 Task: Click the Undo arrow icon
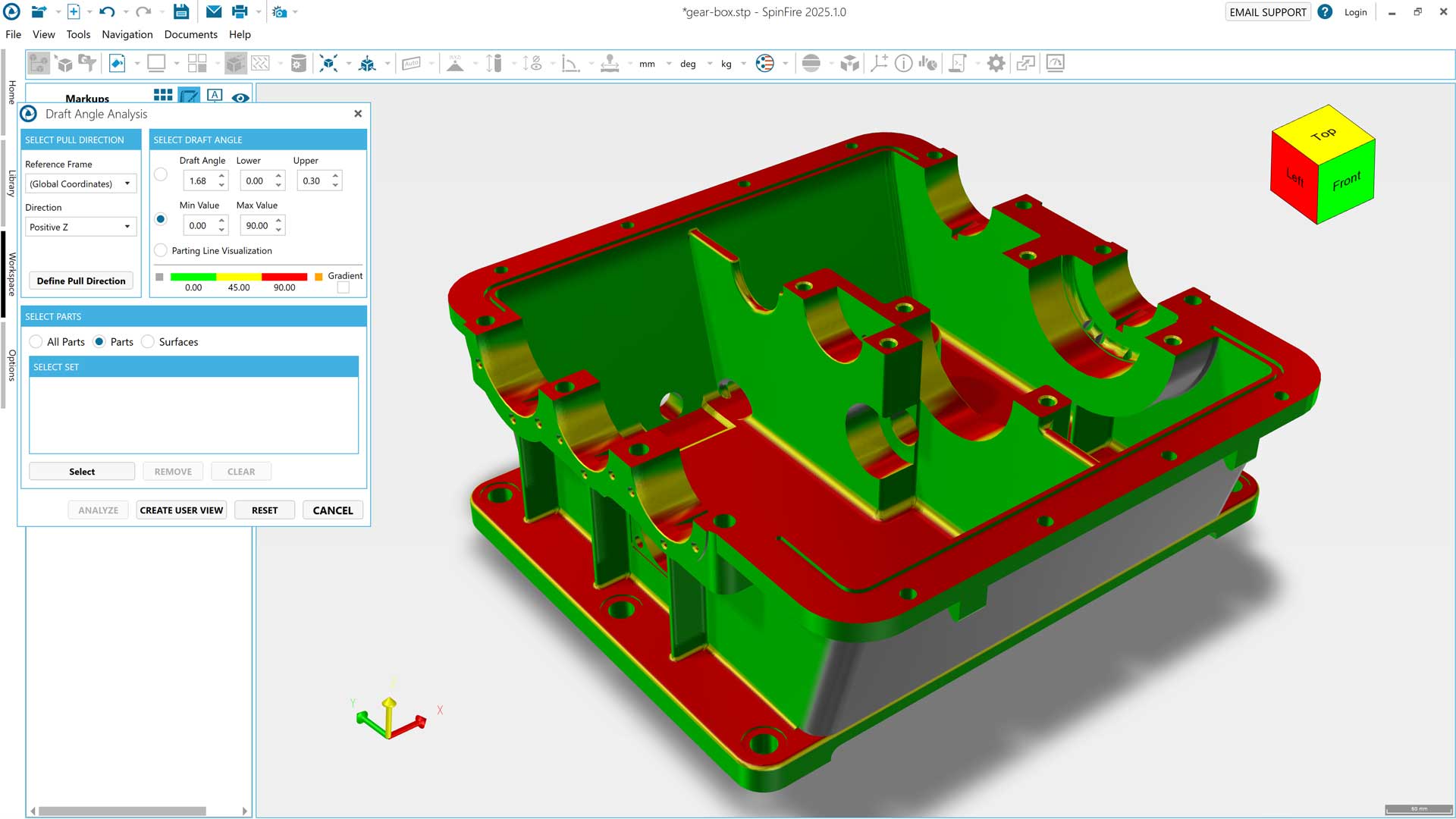(107, 11)
